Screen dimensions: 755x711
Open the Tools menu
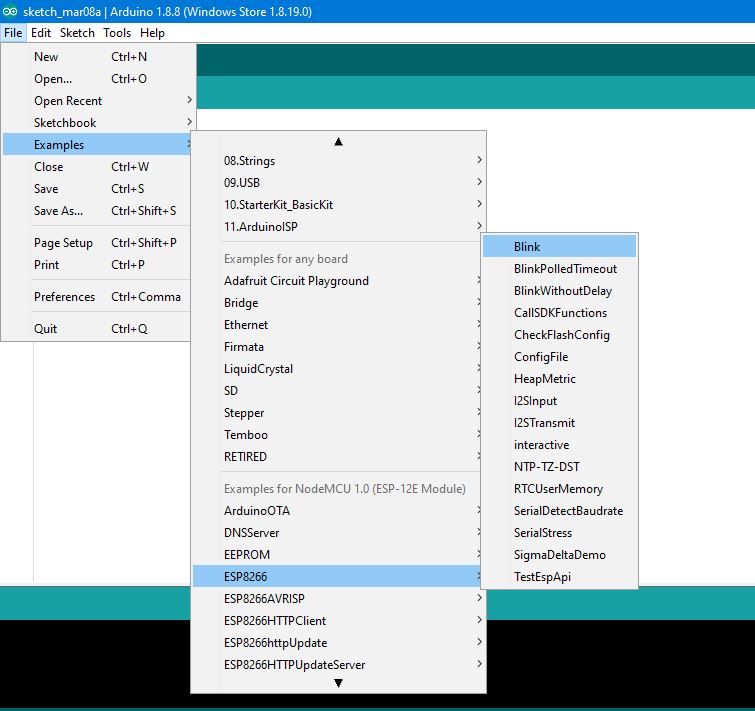coord(117,33)
